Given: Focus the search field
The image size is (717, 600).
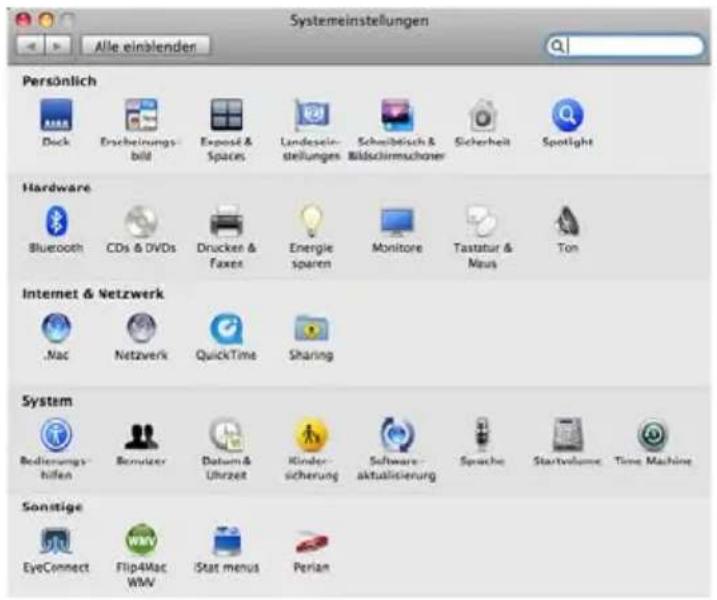Looking at the screenshot, I should click(x=625, y=46).
